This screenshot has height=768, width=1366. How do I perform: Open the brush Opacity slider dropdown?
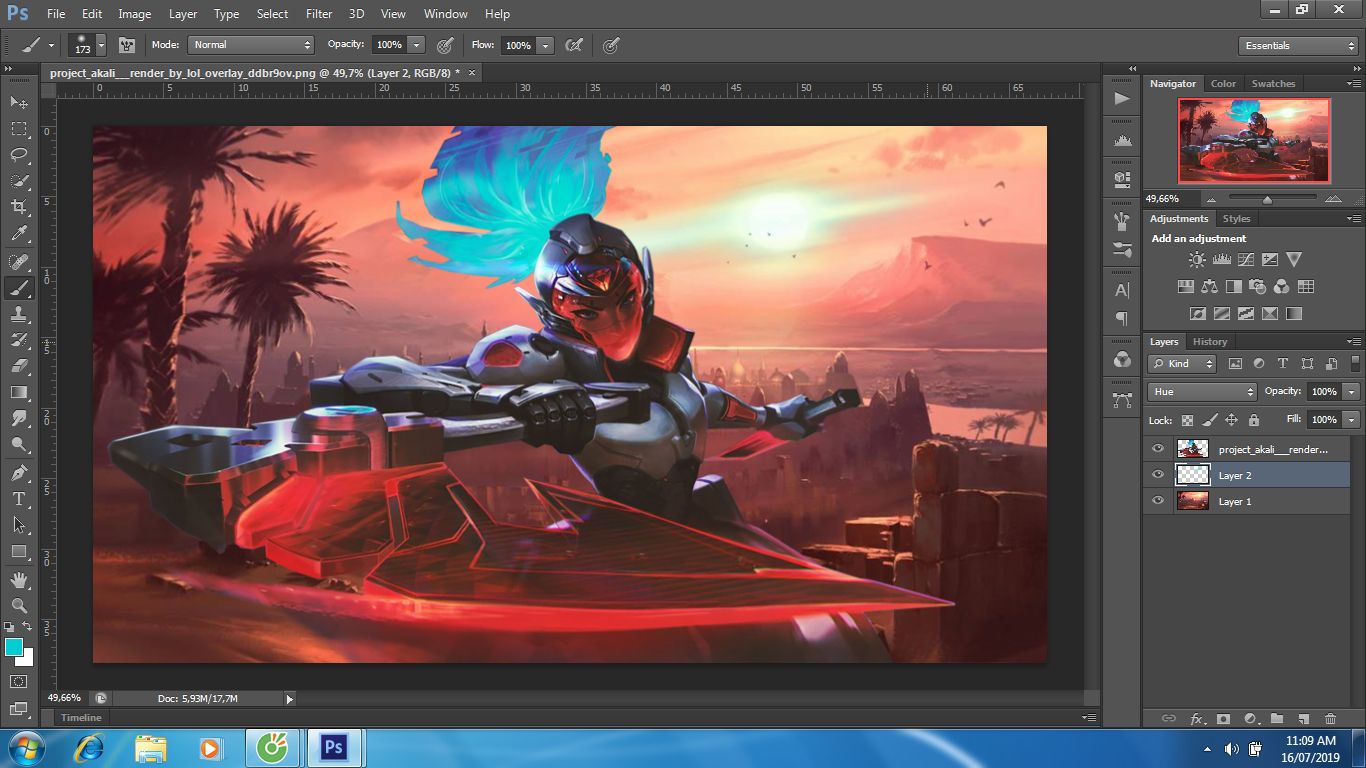pos(416,45)
